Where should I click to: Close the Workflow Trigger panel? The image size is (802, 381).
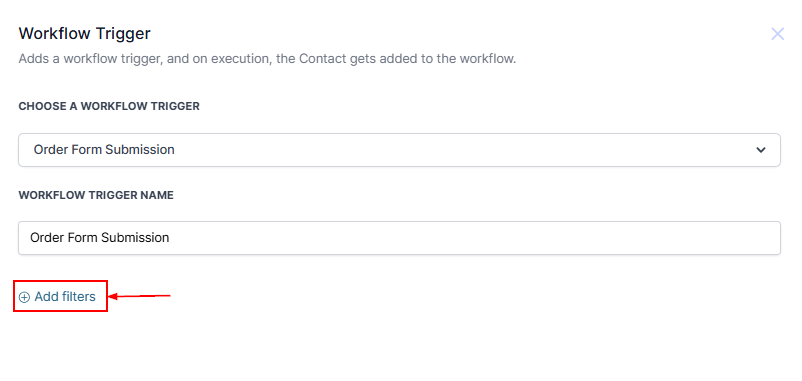[777, 34]
